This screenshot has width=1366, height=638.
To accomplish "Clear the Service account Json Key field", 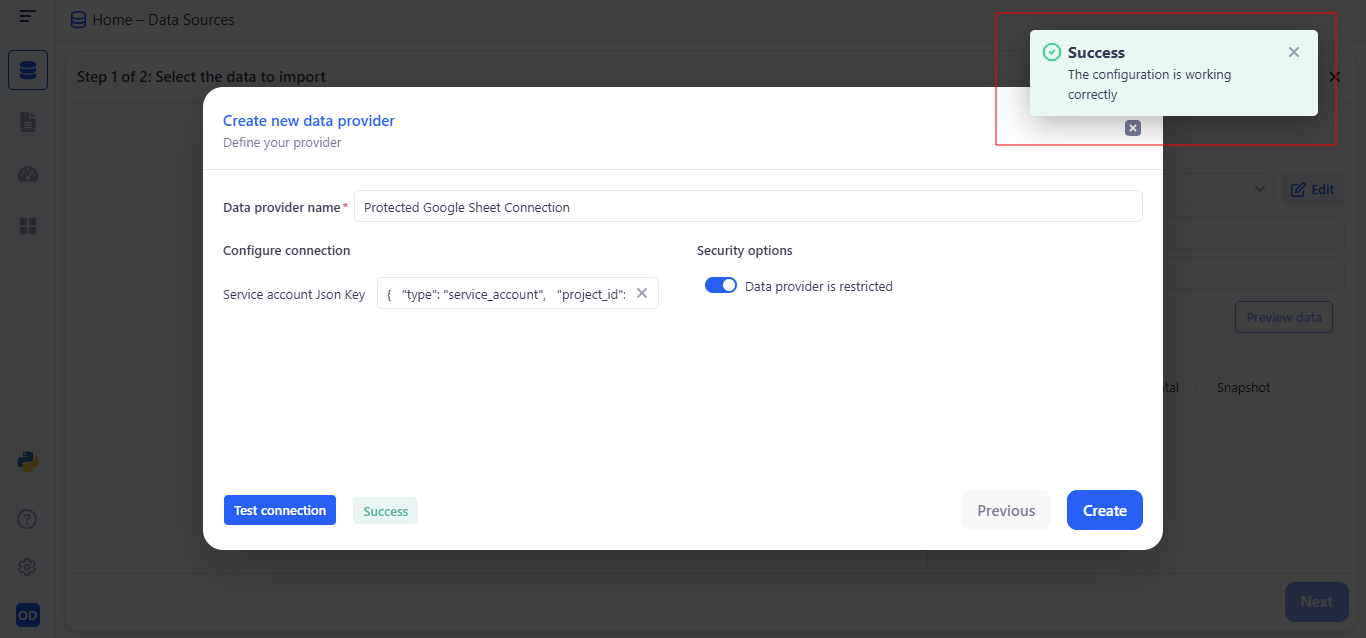I will [x=642, y=293].
